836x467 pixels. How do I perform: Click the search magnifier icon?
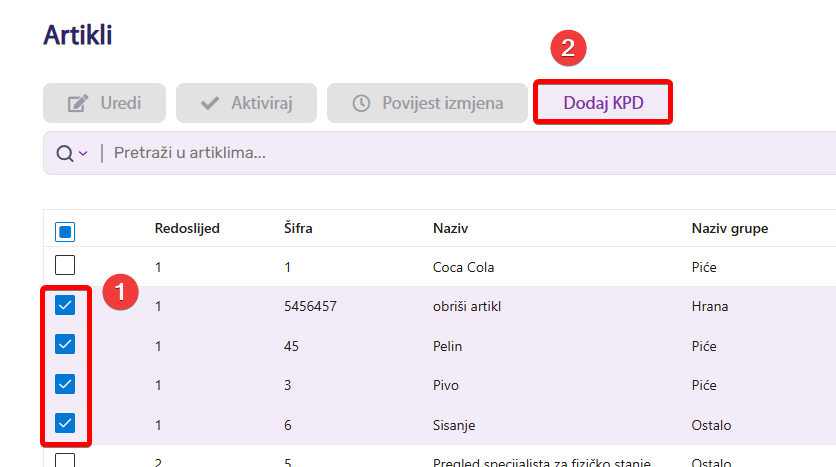(64, 153)
